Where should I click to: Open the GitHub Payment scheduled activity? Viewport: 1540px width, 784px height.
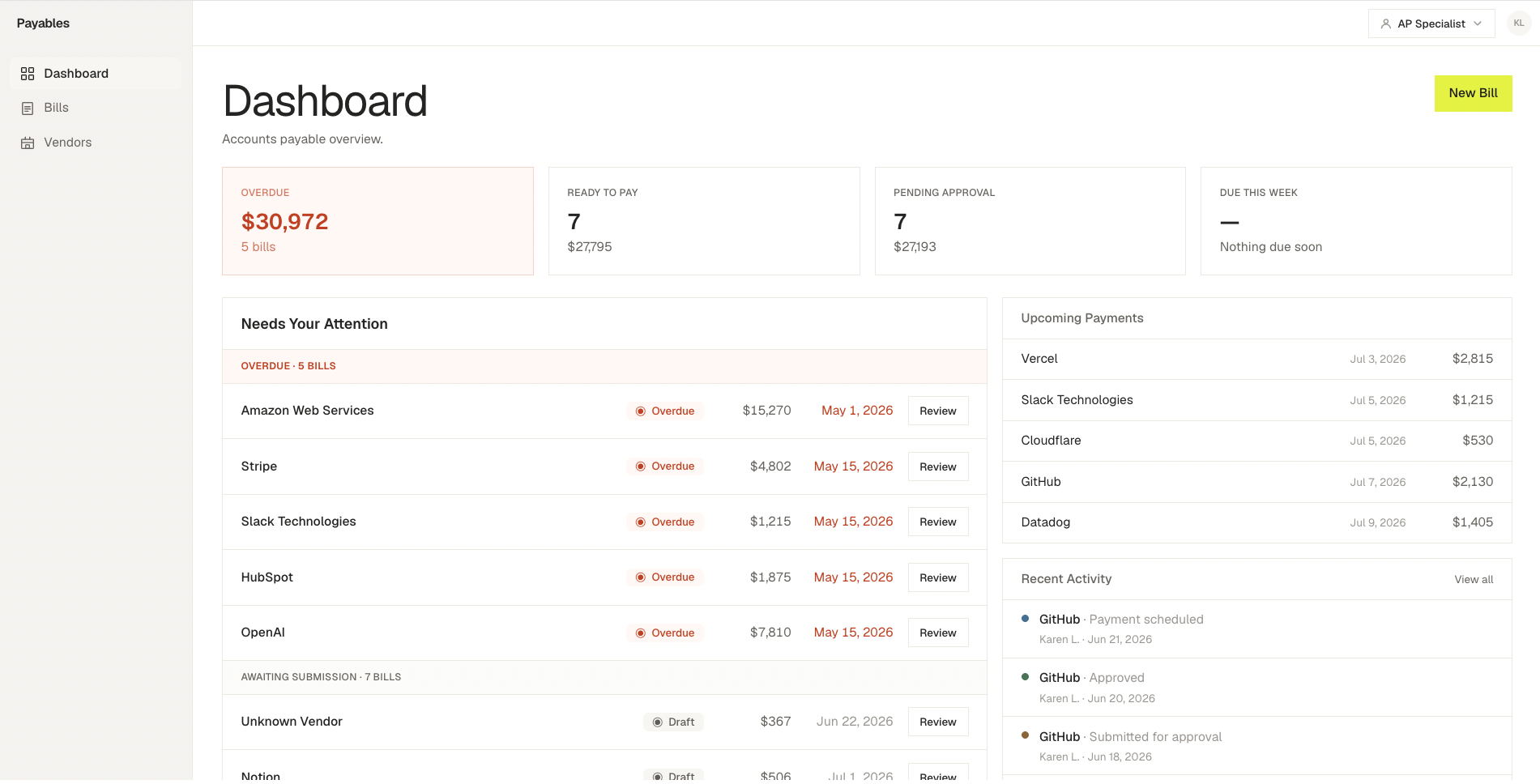1256,629
